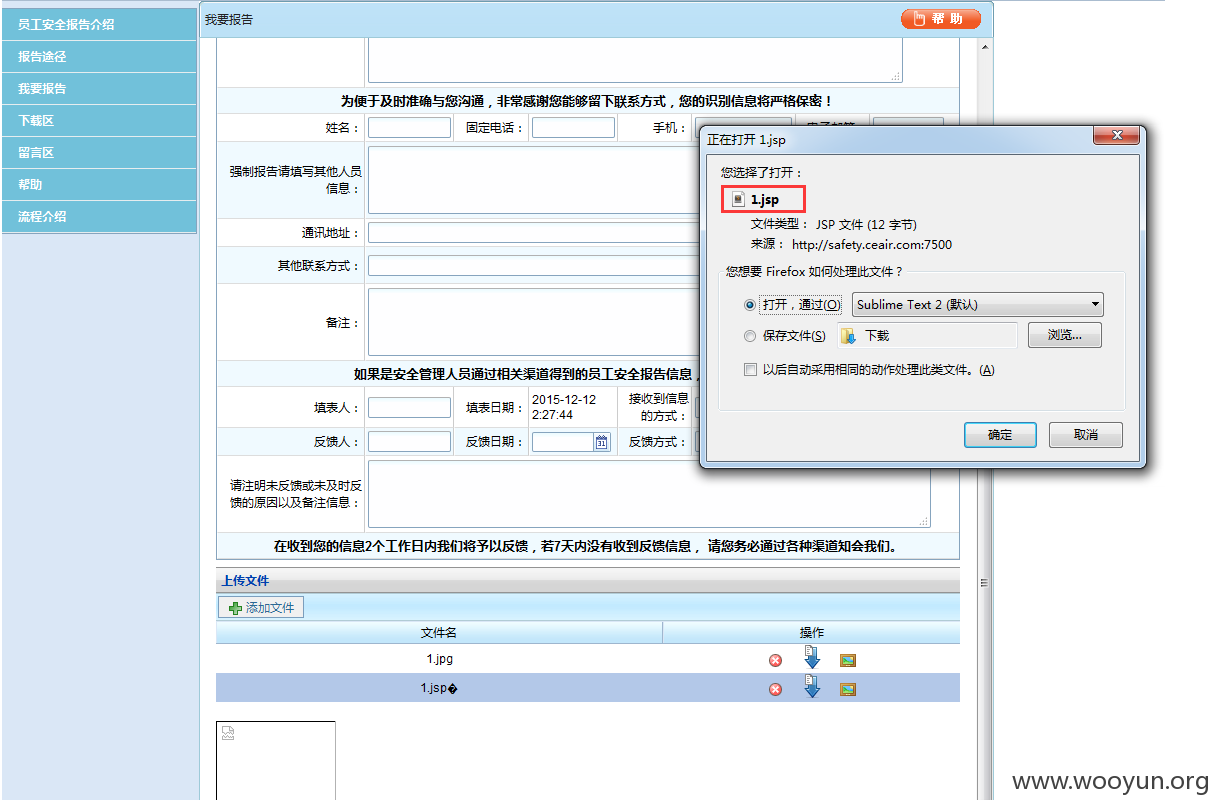Click the 上传文件 section header
This screenshot has width=1218, height=810.
click(588, 581)
